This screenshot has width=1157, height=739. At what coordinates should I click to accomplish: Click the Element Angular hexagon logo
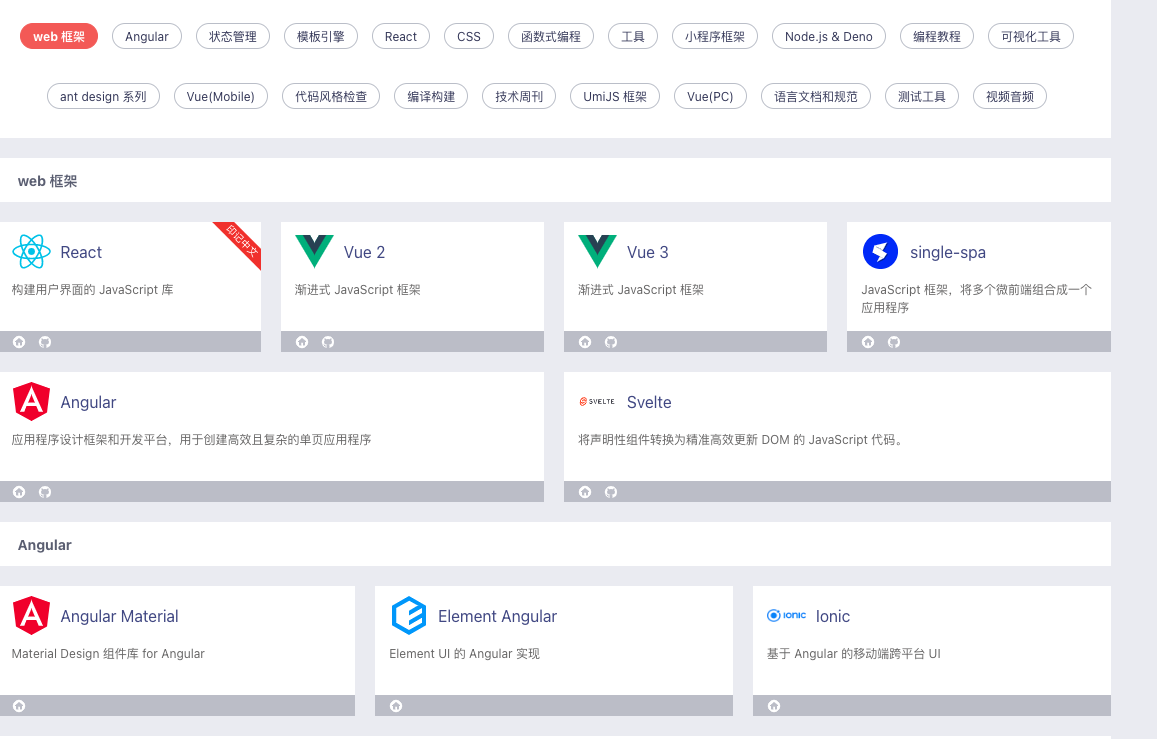pyautogui.click(x=409, y=616)
